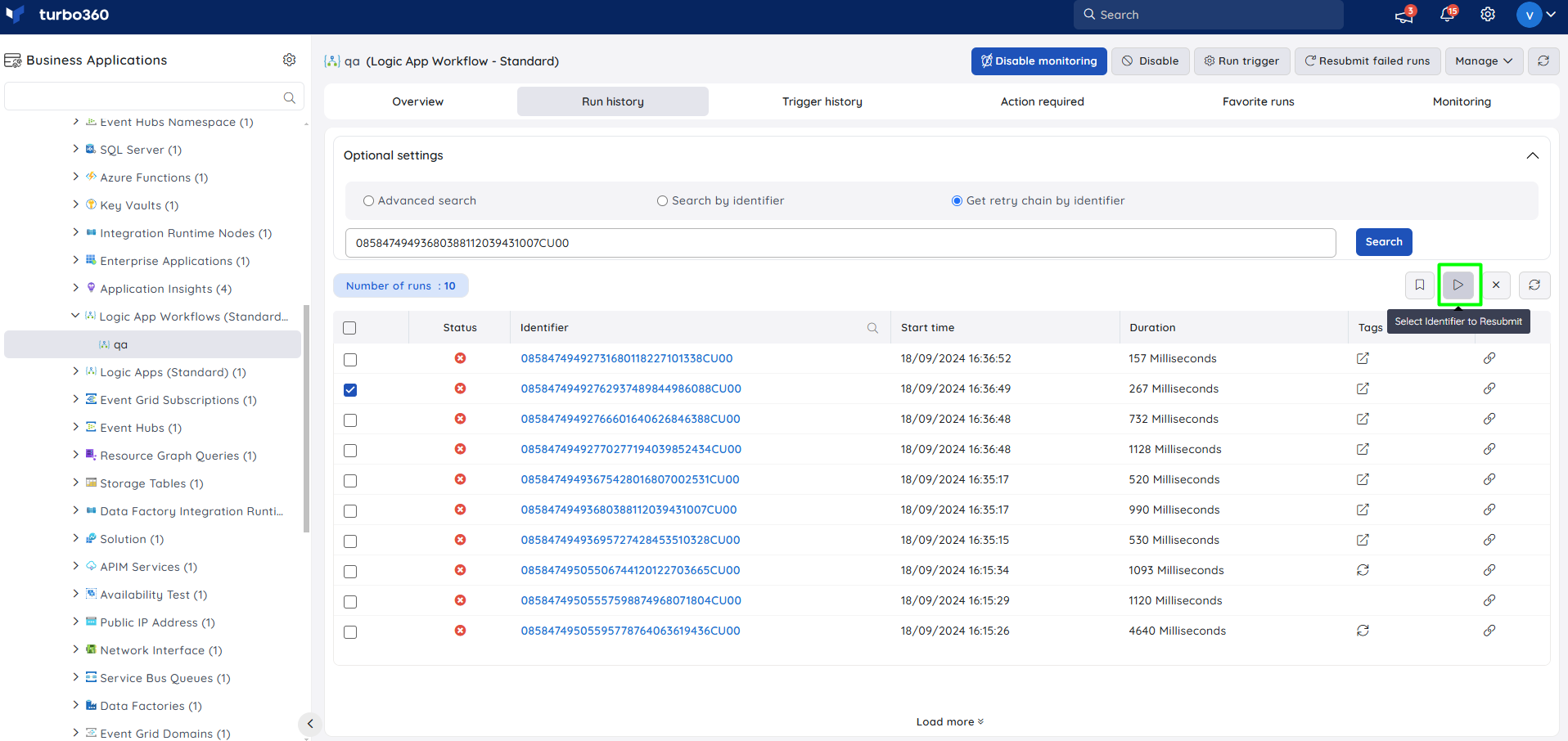The image size is (1568, 741).
Task: Select Get retry chain by identifier radio
Action: [957, 201]
